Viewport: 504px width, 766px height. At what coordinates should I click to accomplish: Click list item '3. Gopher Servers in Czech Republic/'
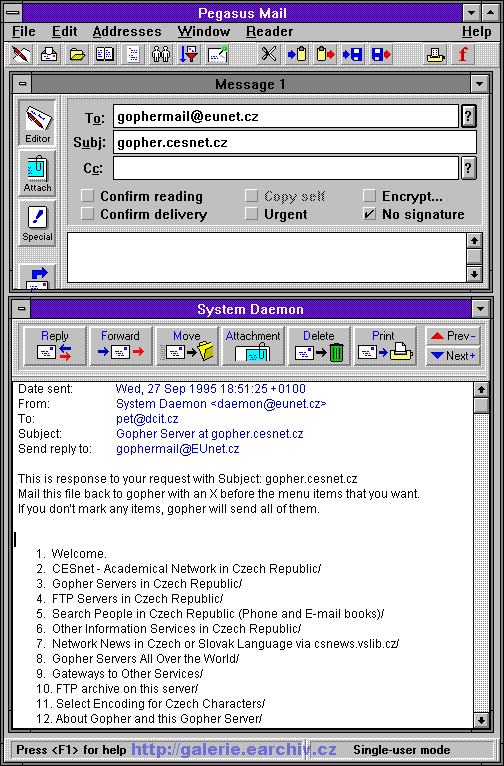(x=139, y=584)
